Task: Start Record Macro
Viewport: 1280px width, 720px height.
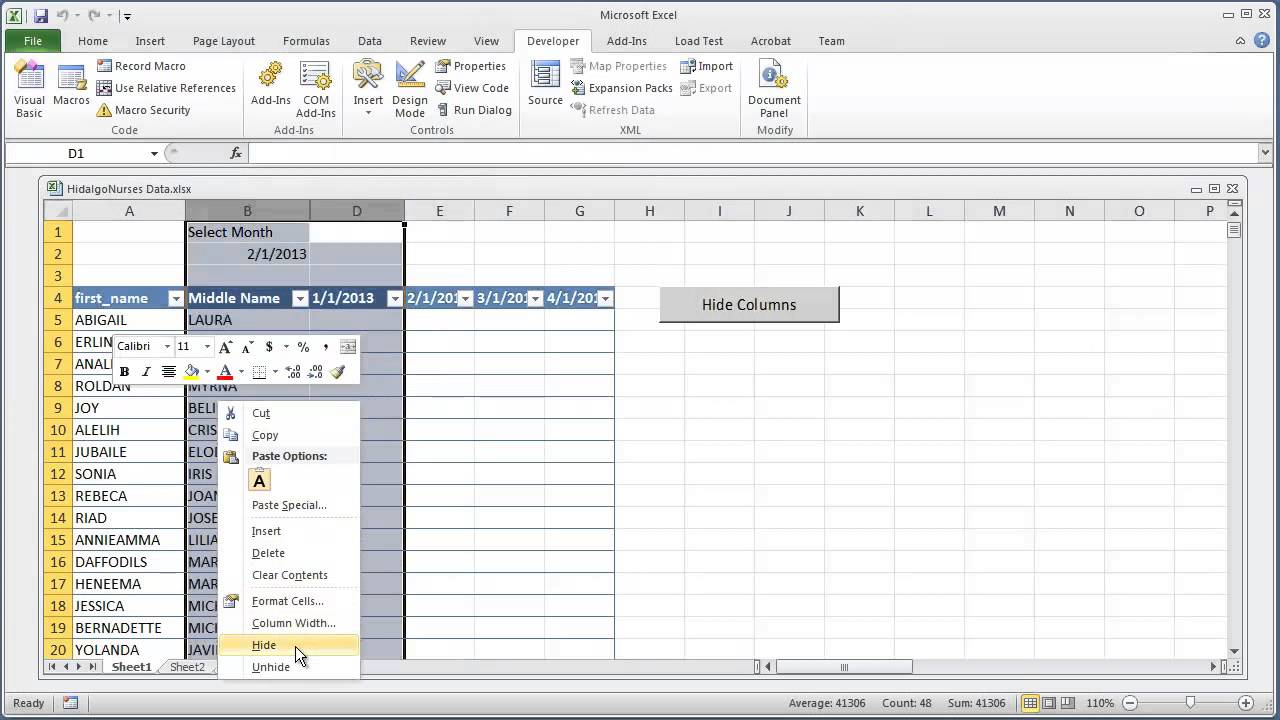Action: (x=141, y=66)
